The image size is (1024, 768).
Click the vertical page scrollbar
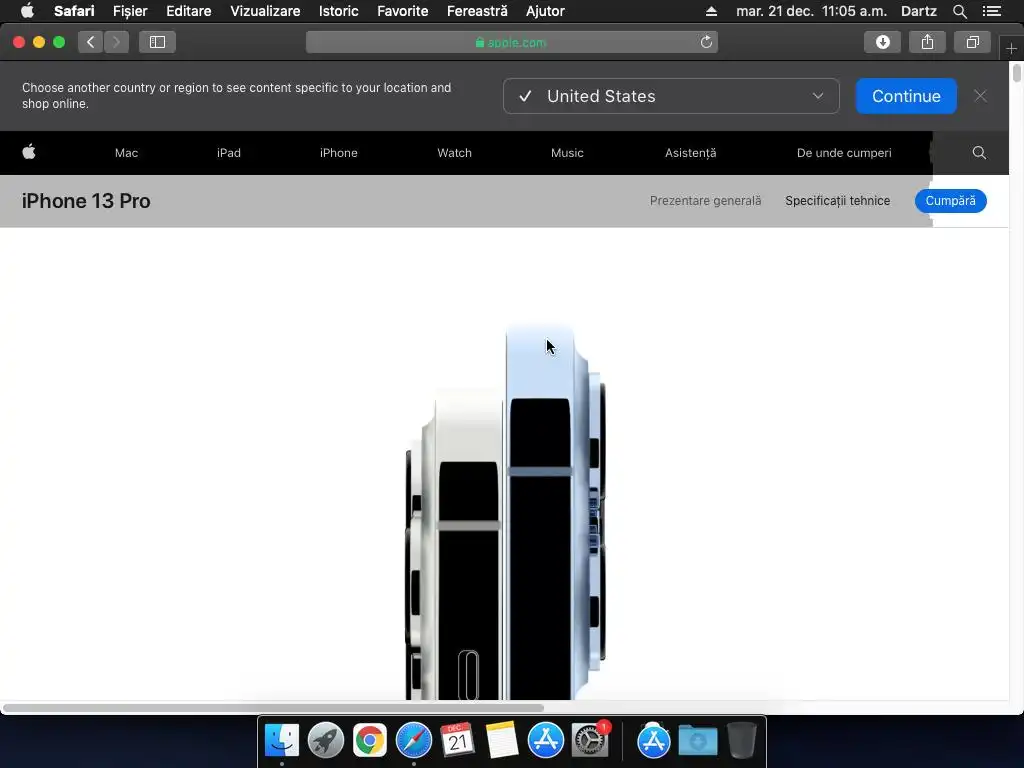tap(1016, 72)
